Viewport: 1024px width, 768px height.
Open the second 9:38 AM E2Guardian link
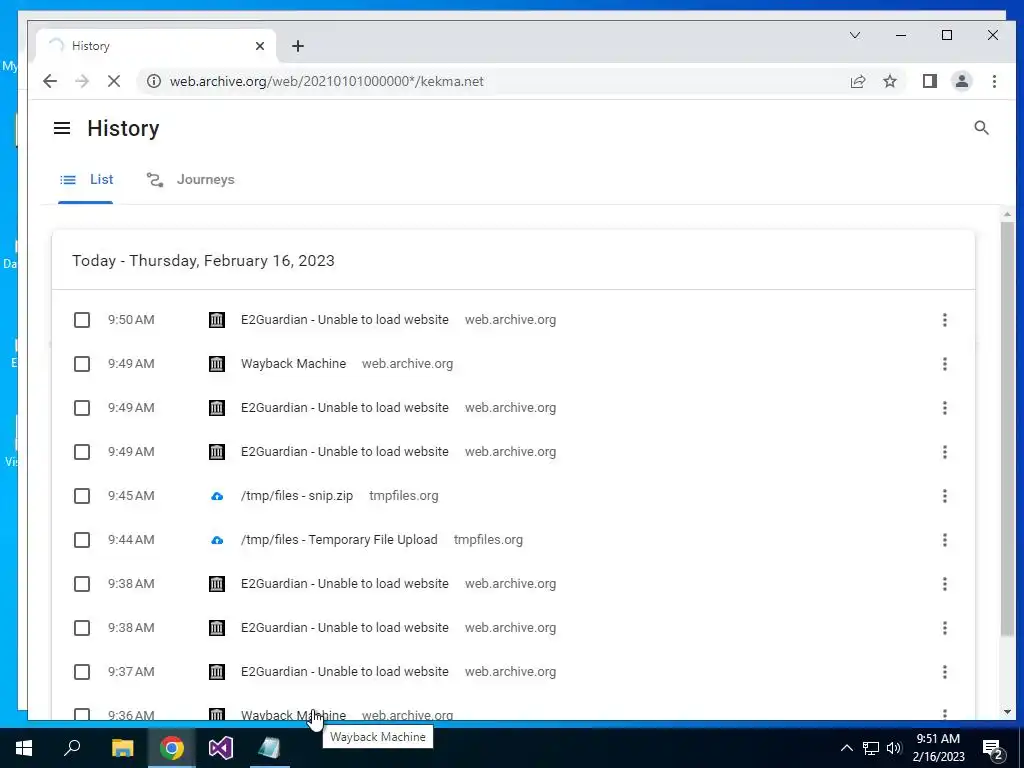coord(345,628)
